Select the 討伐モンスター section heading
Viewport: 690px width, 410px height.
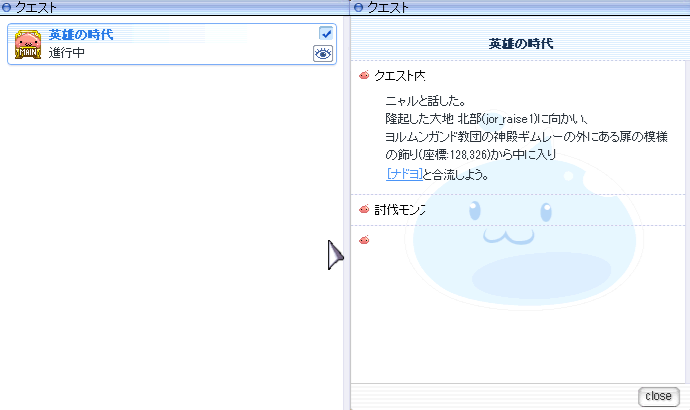pyautogui.click(x=400, y=209)
